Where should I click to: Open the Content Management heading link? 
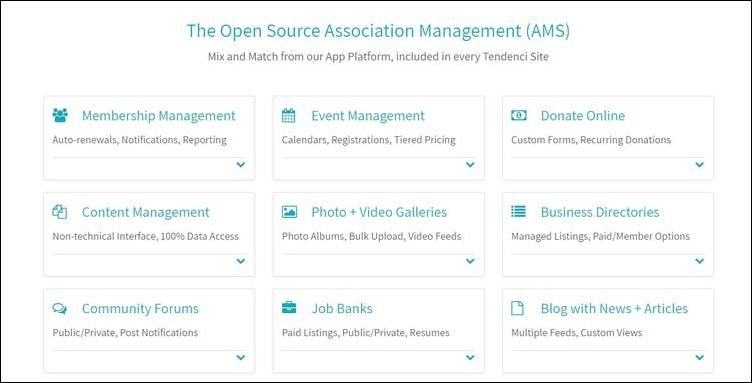[146, 212]
